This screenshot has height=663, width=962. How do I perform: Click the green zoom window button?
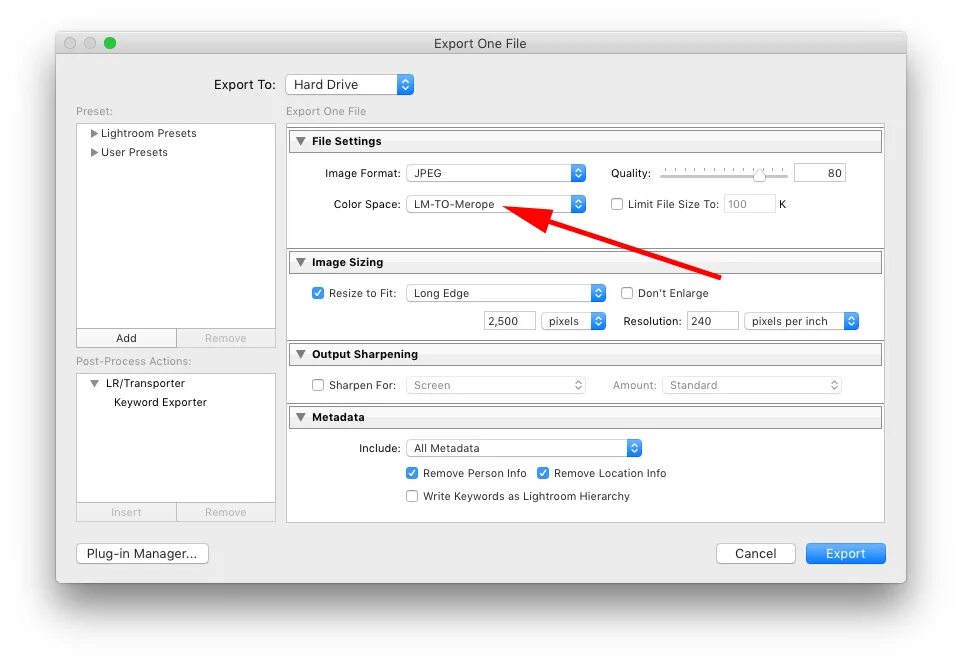pyautogui.click(x=110, y=43)
